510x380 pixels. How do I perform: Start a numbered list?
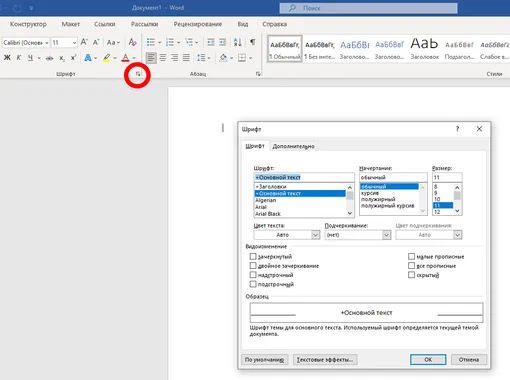170,42
